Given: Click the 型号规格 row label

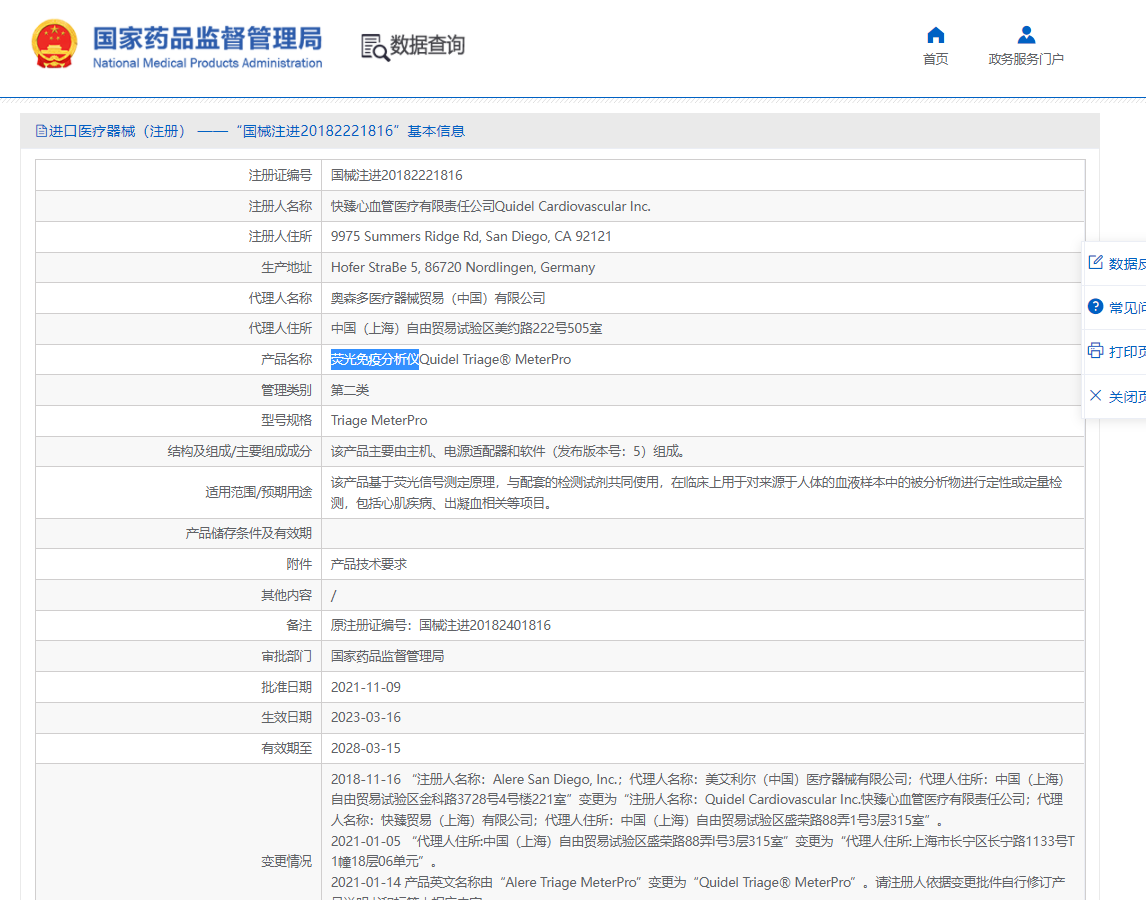Looking at the screenshot, I should click(x=286, y=421).
